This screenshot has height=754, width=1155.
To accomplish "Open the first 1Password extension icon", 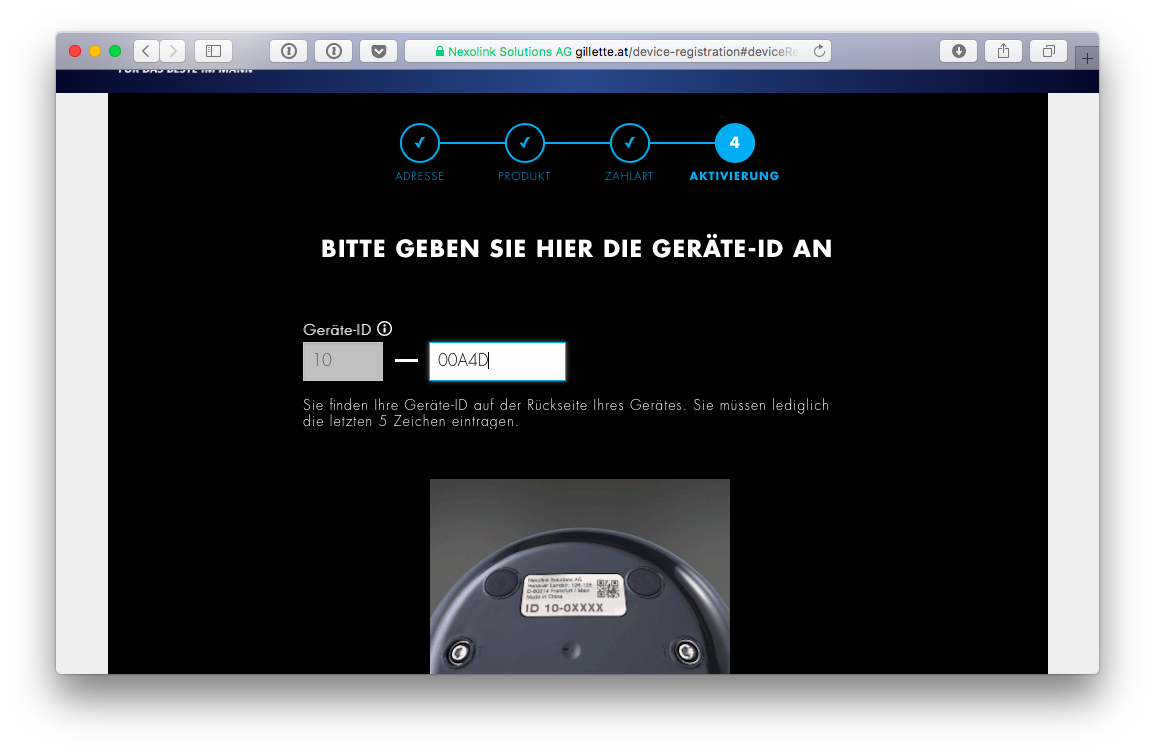I will (289, 51).
